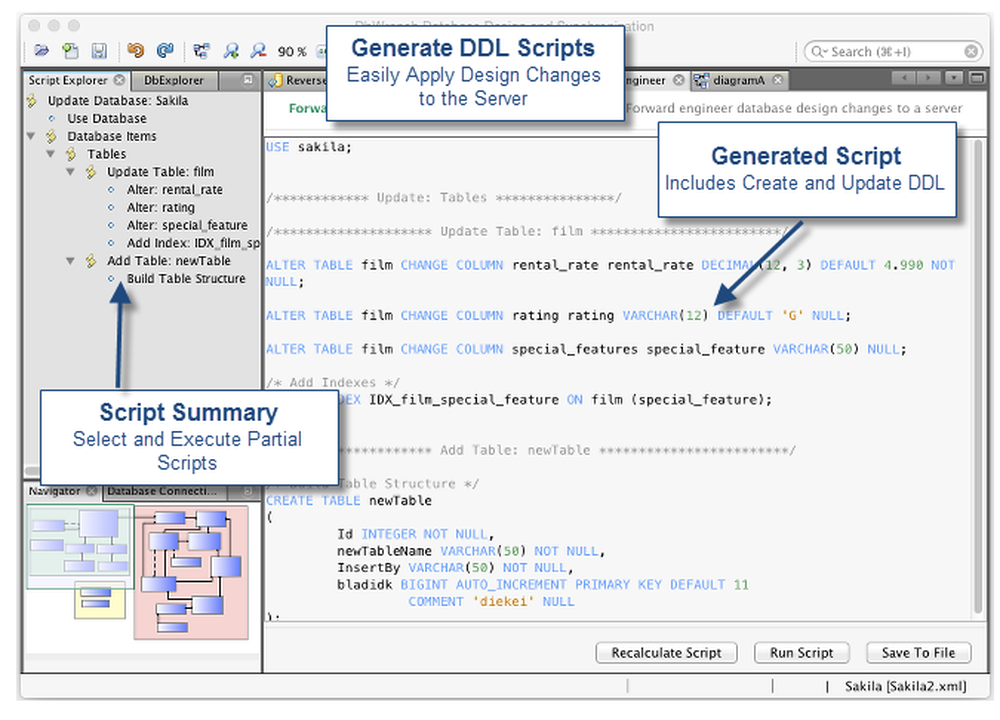Click the Sakila [Sakila2.xml] status text

(x=906, y=687)
